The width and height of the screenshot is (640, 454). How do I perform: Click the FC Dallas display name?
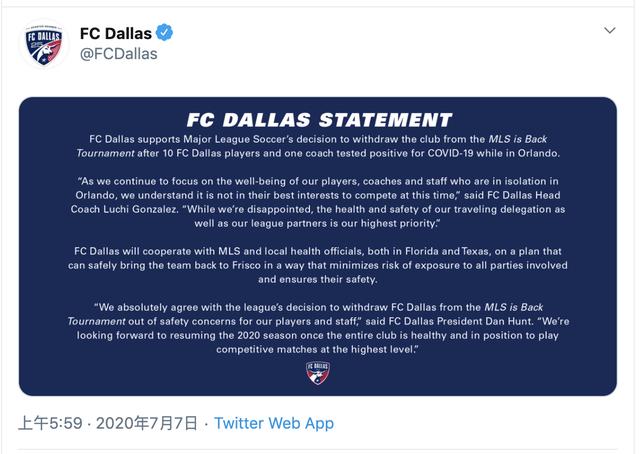(x=116, y=33)
